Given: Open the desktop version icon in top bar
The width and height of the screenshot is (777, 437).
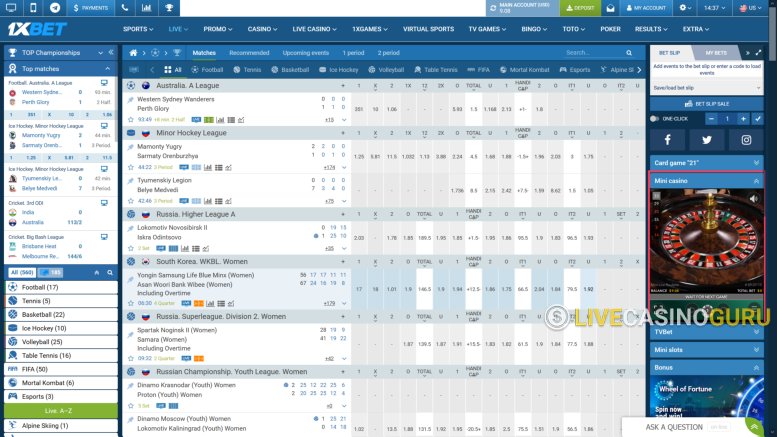Looking at the screenshot, I should point(11,8).
